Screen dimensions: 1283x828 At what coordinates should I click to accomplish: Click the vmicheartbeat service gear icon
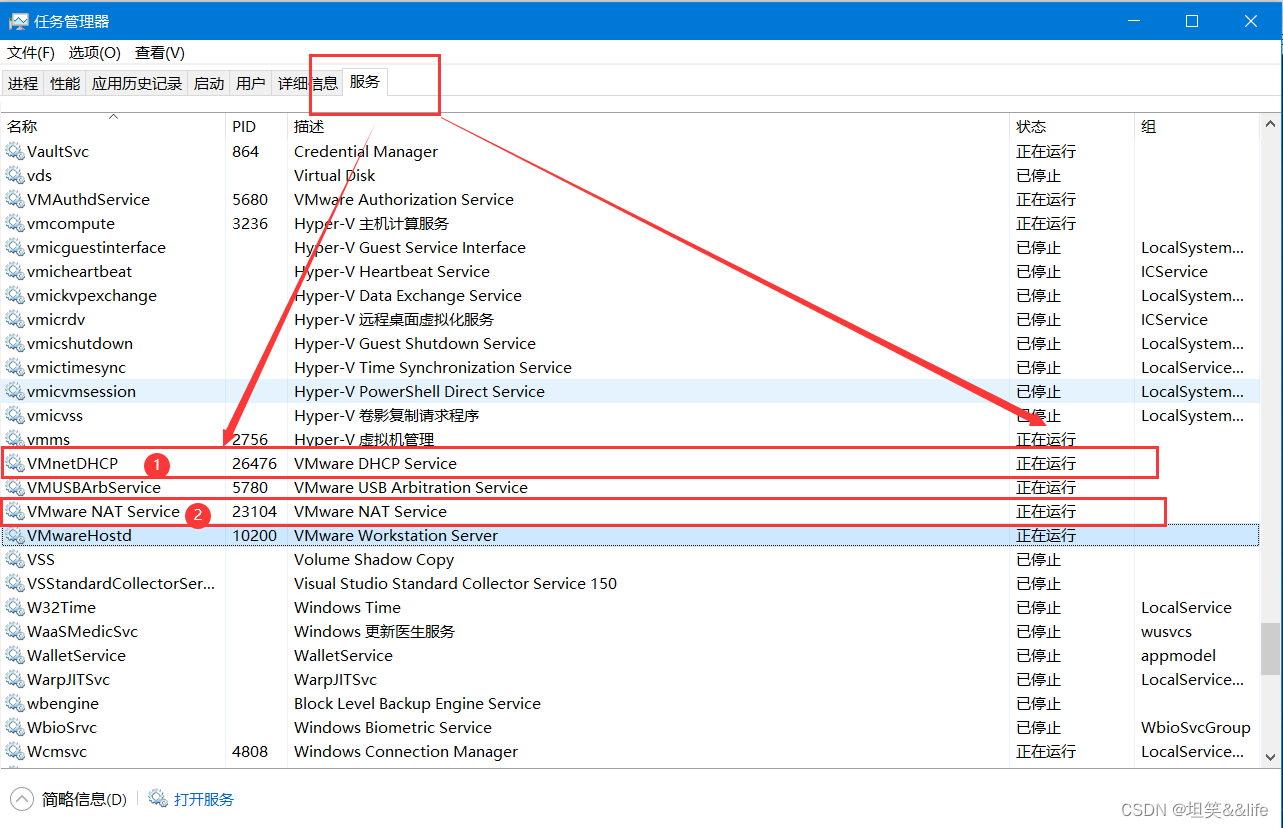click(14, 272)
